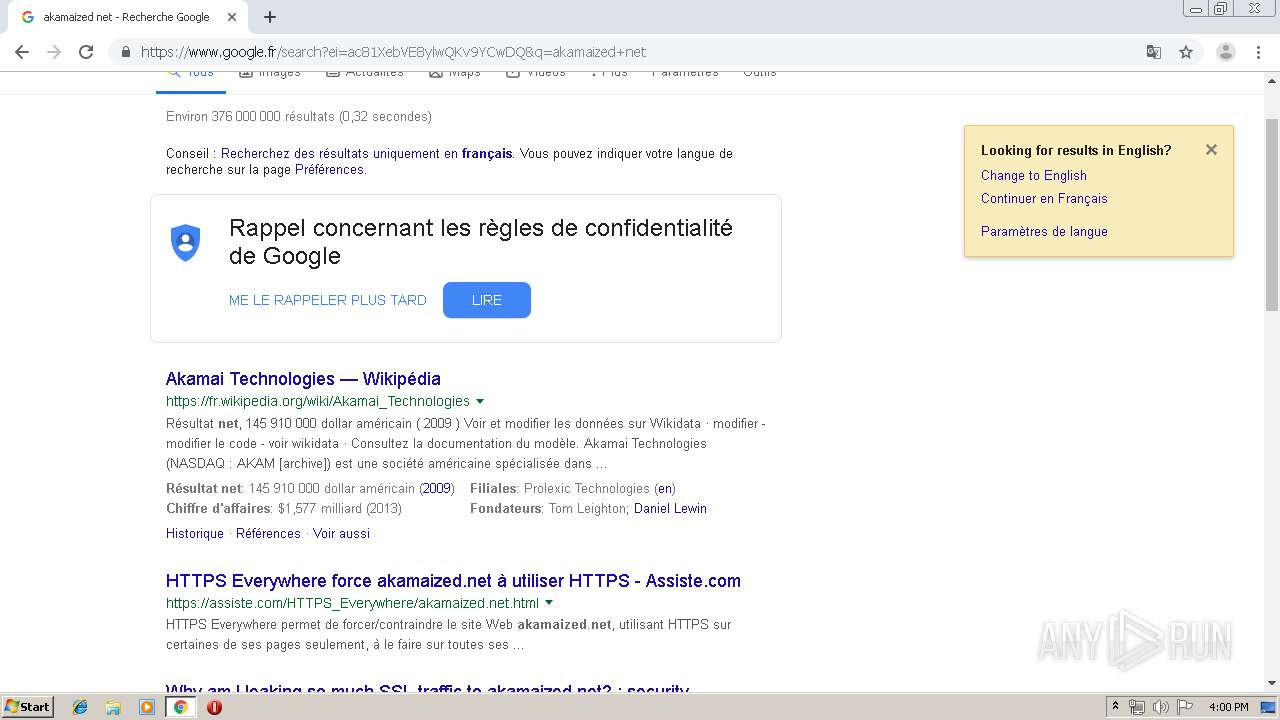The height and width of the screenshot is (720, 1280).
Task: Open Chrome three-dot menu
Action: 1258,52
